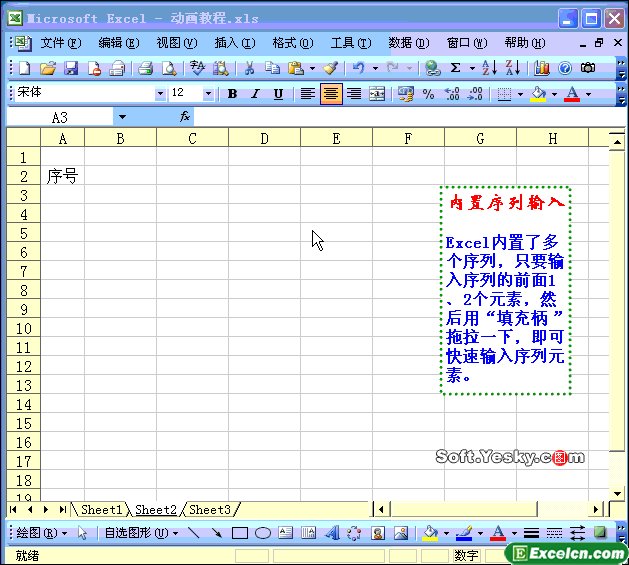Open a file with the Open folder icon
The width and height of the screenshot is (629, 565).
pyautogui.click(x=48, y=68)
